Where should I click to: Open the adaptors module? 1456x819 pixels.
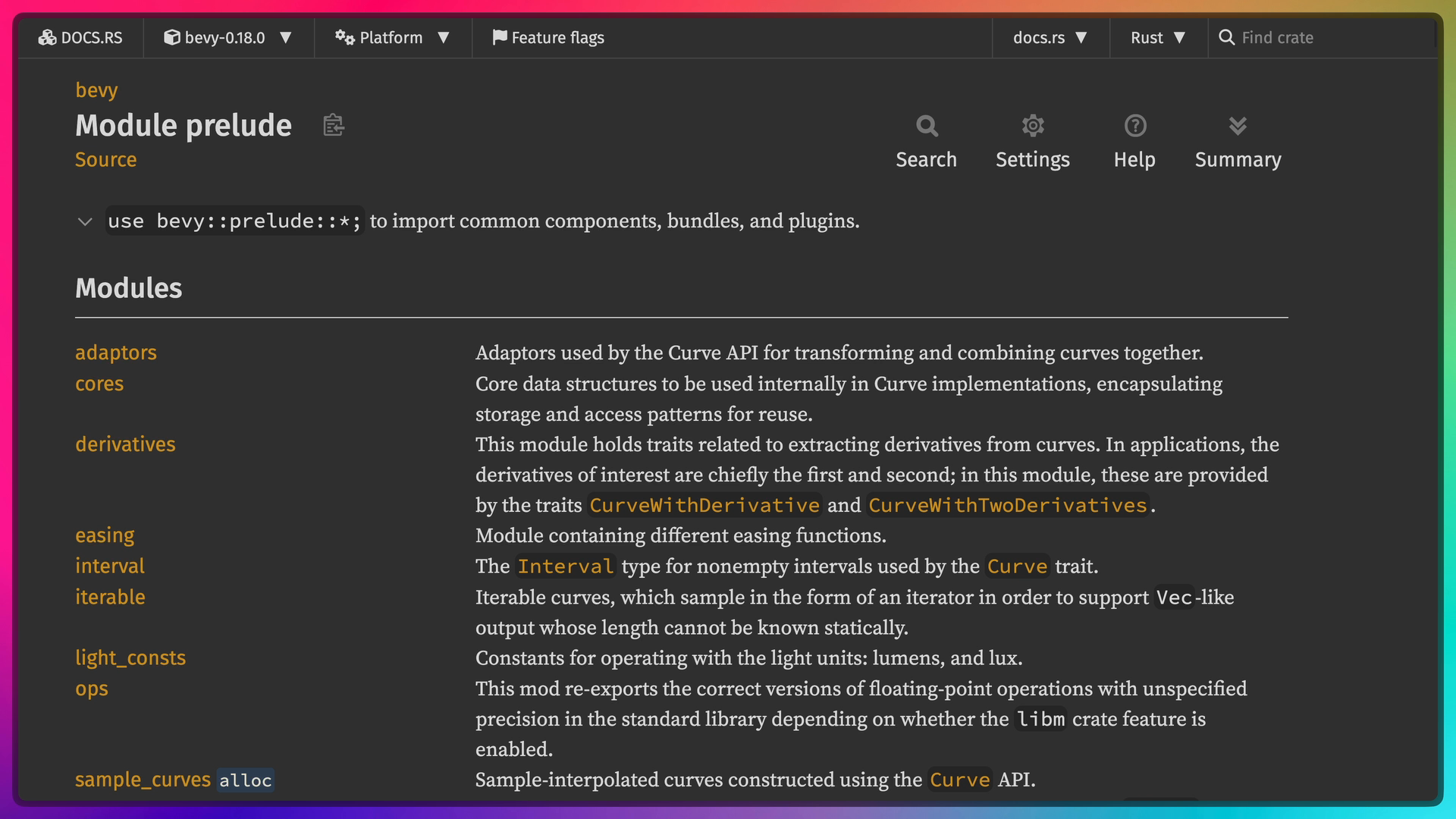tap(115, 353)
